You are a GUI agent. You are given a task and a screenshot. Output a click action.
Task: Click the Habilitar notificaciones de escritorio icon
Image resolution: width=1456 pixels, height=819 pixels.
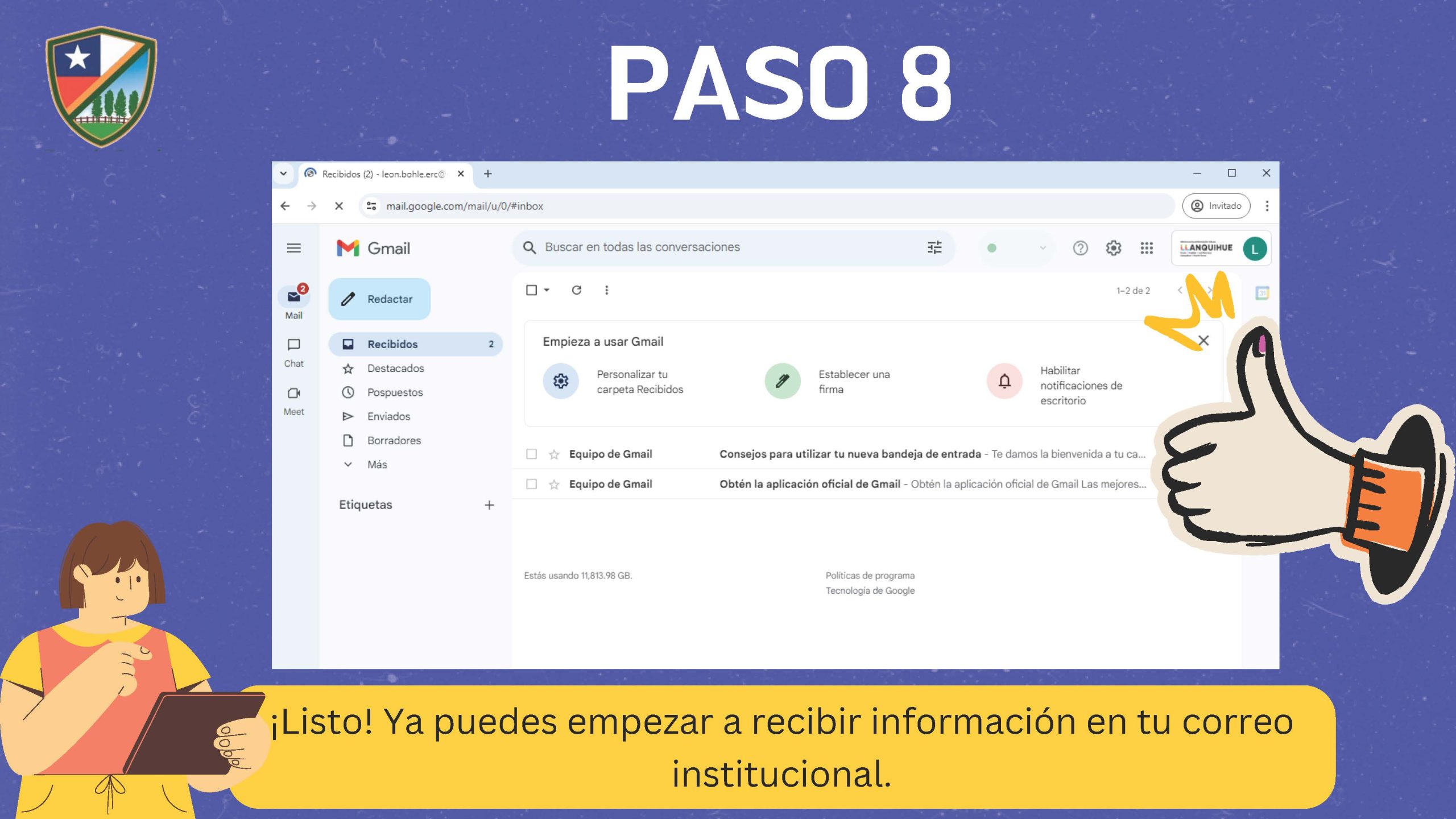[1003, 381]
